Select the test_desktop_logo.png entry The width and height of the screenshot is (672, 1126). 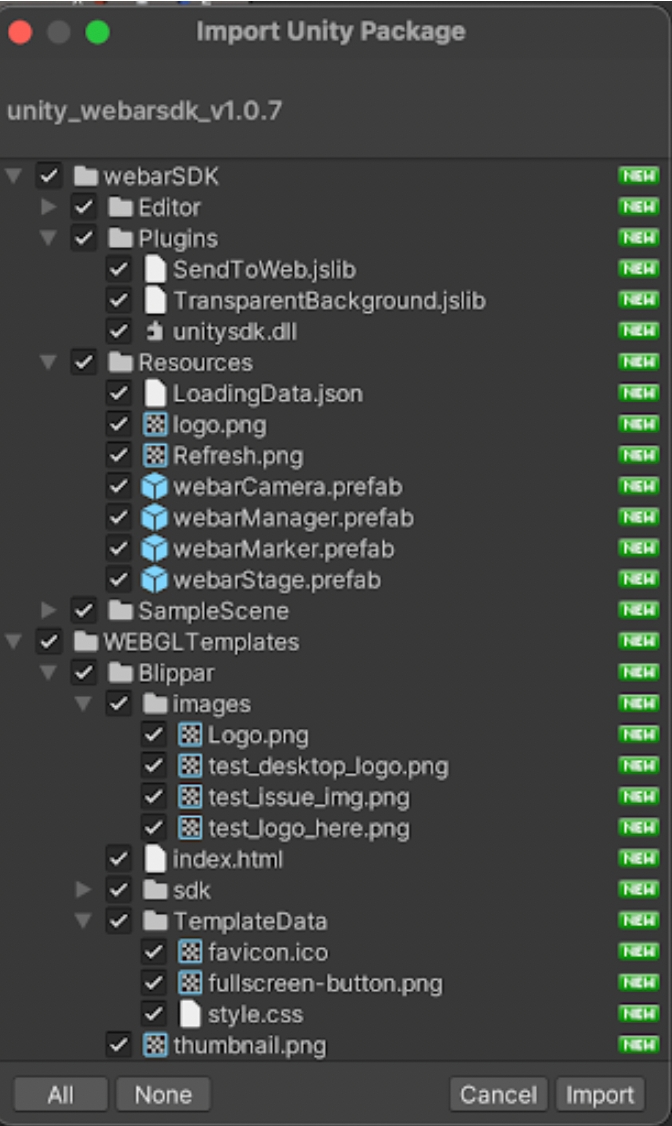[327, 766]
